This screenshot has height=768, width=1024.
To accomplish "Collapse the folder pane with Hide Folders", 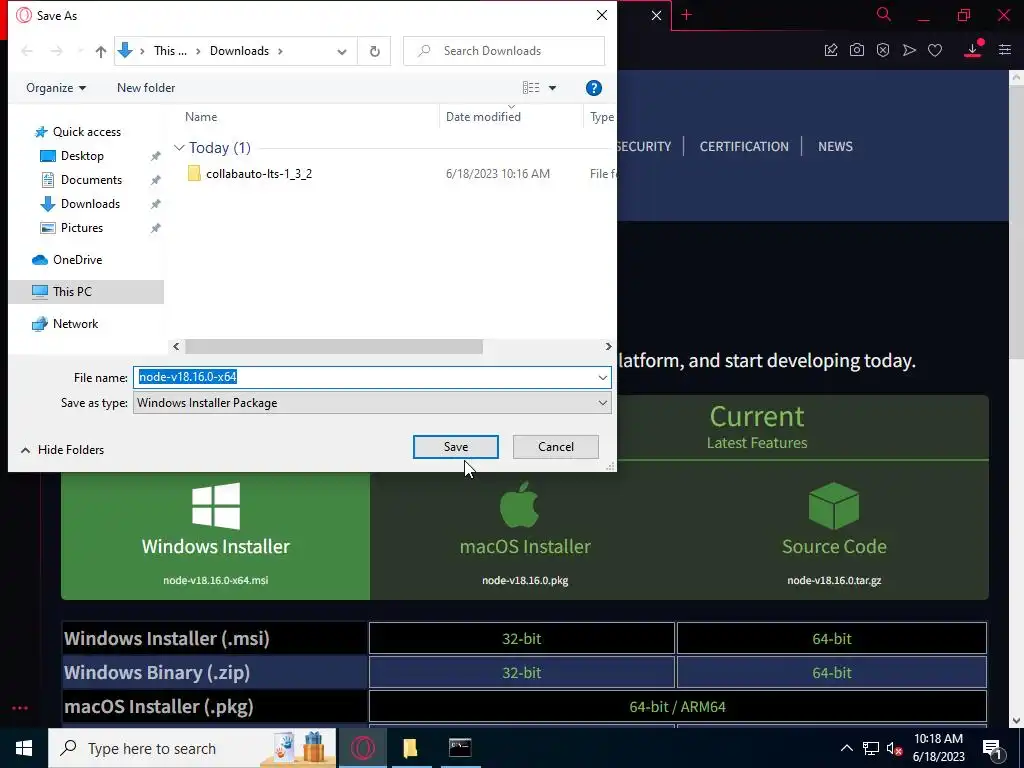I will tap(63, 450).
